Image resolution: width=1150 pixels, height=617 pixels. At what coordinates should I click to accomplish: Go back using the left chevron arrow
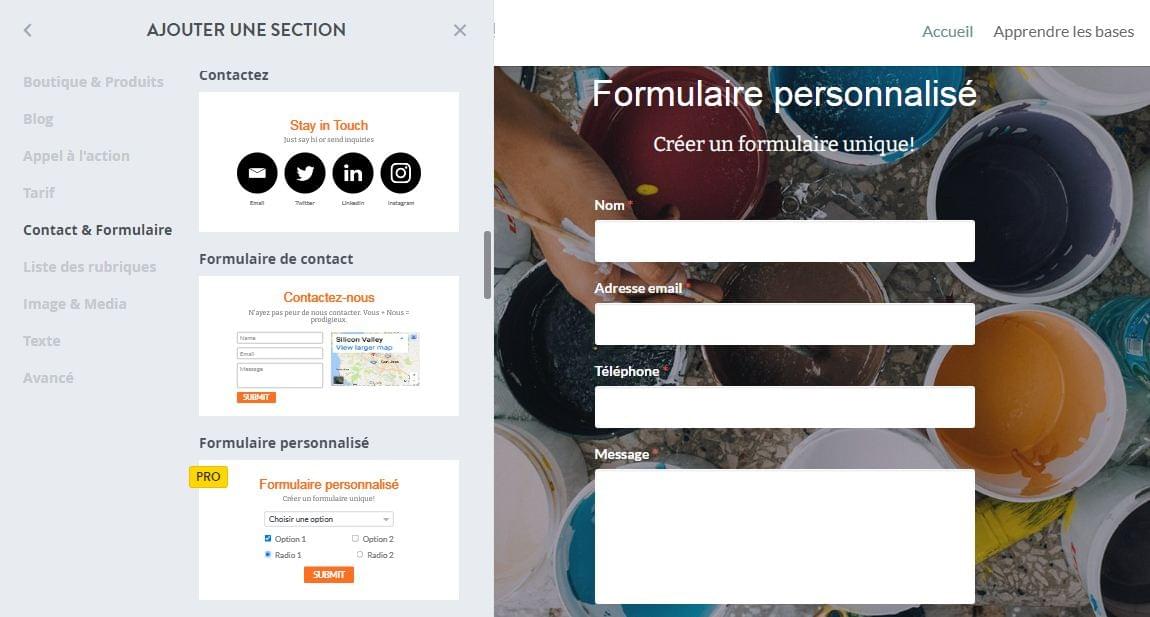[28, 30]
